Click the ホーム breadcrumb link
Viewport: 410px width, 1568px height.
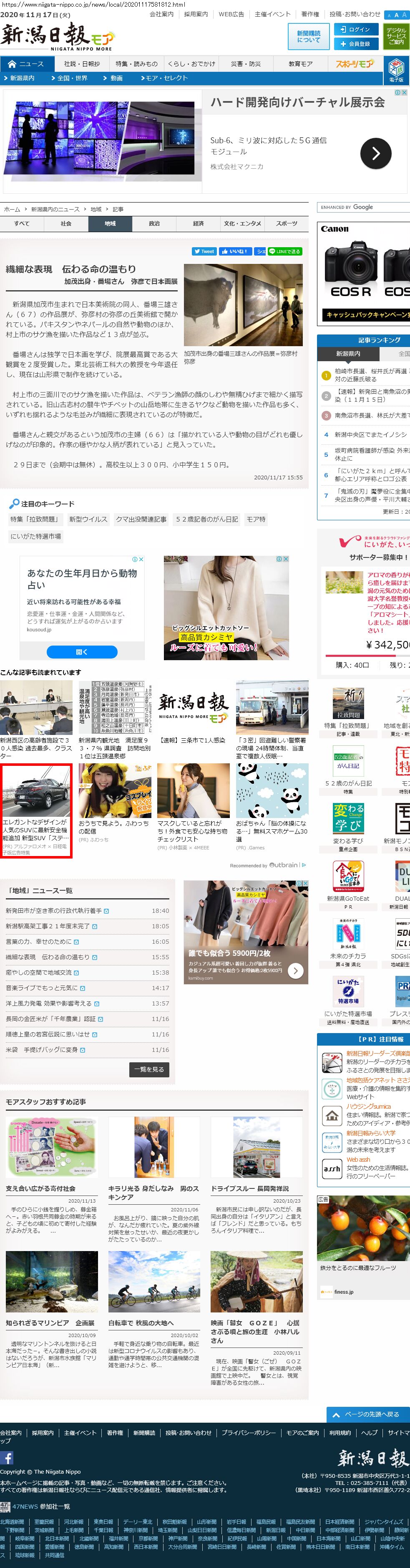(12, 209)
